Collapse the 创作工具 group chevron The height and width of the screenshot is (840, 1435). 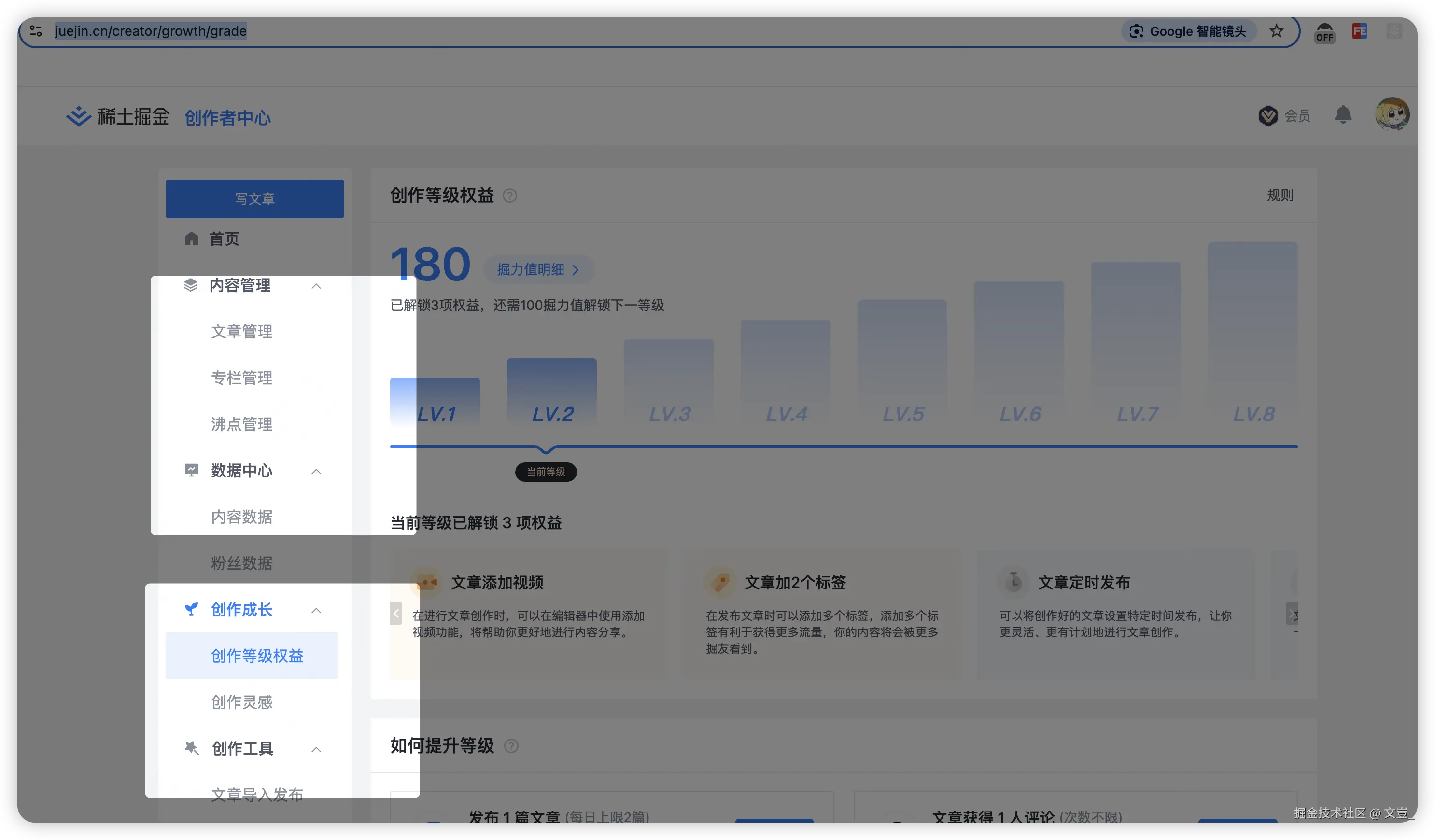click(x=316, y=749)
